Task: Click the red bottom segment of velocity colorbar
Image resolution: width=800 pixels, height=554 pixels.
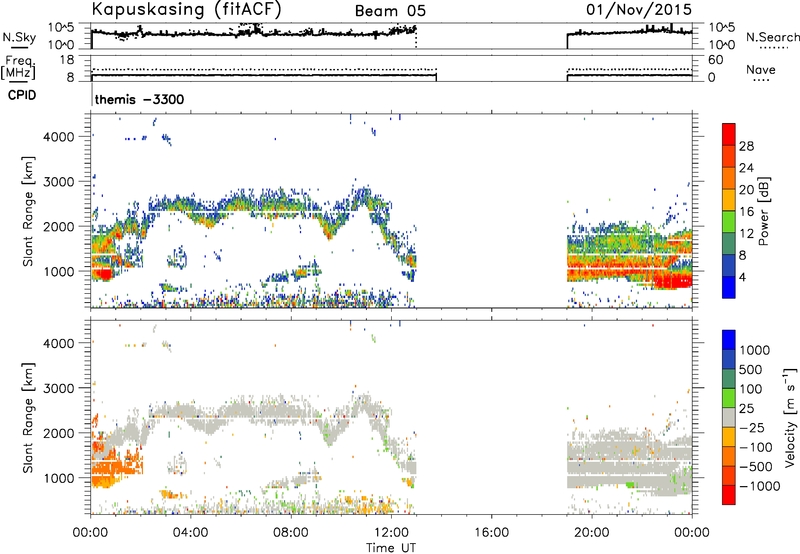Action: click(729, 495)
